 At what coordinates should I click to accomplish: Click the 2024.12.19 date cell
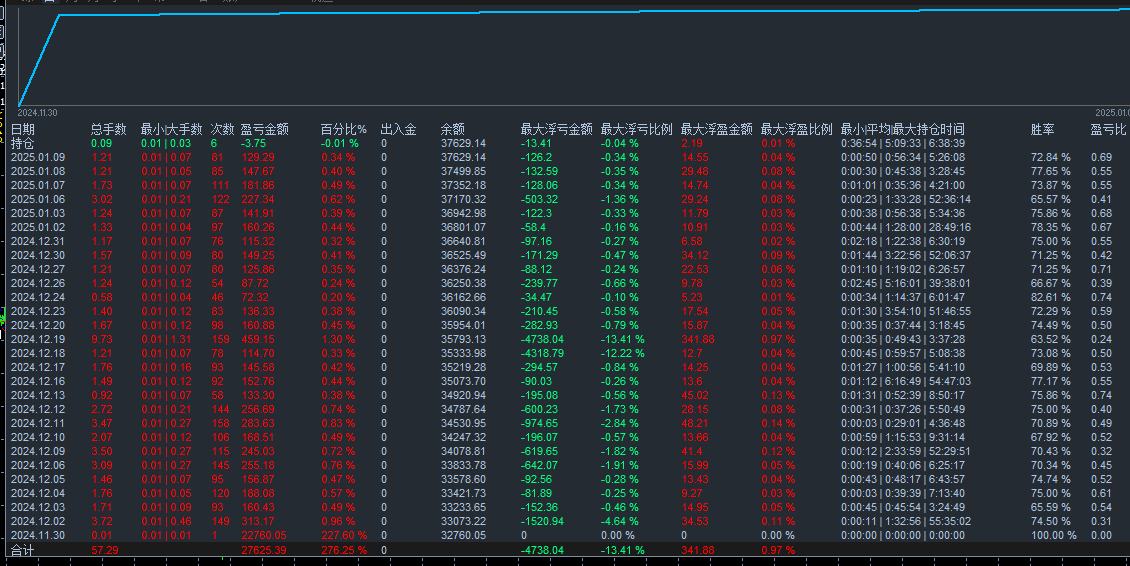[37, 340]
